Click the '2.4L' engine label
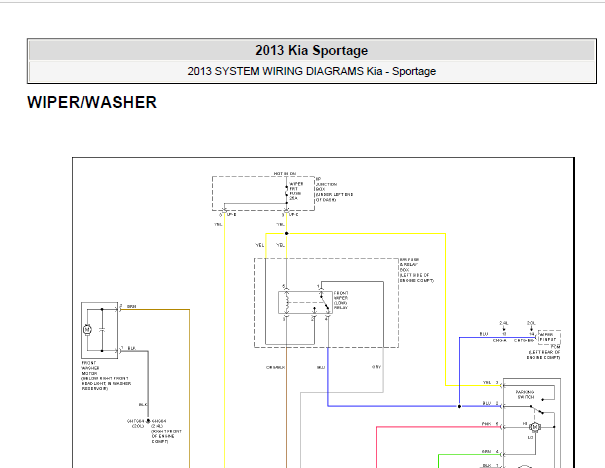This screenshot has width=605, height=468. (x=504, y=323)
